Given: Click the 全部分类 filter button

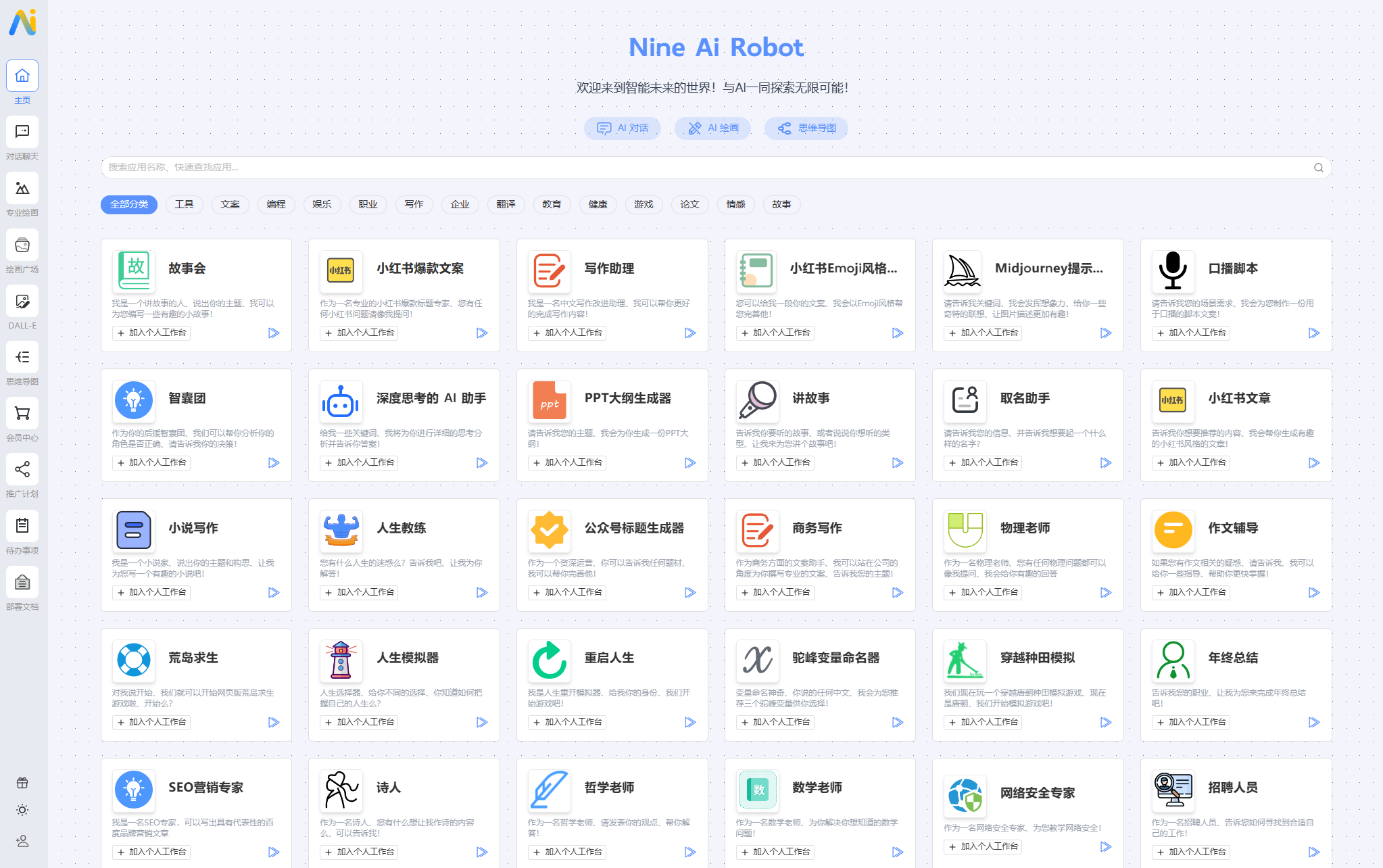Looking at the screenshot, I should (129, 204).
